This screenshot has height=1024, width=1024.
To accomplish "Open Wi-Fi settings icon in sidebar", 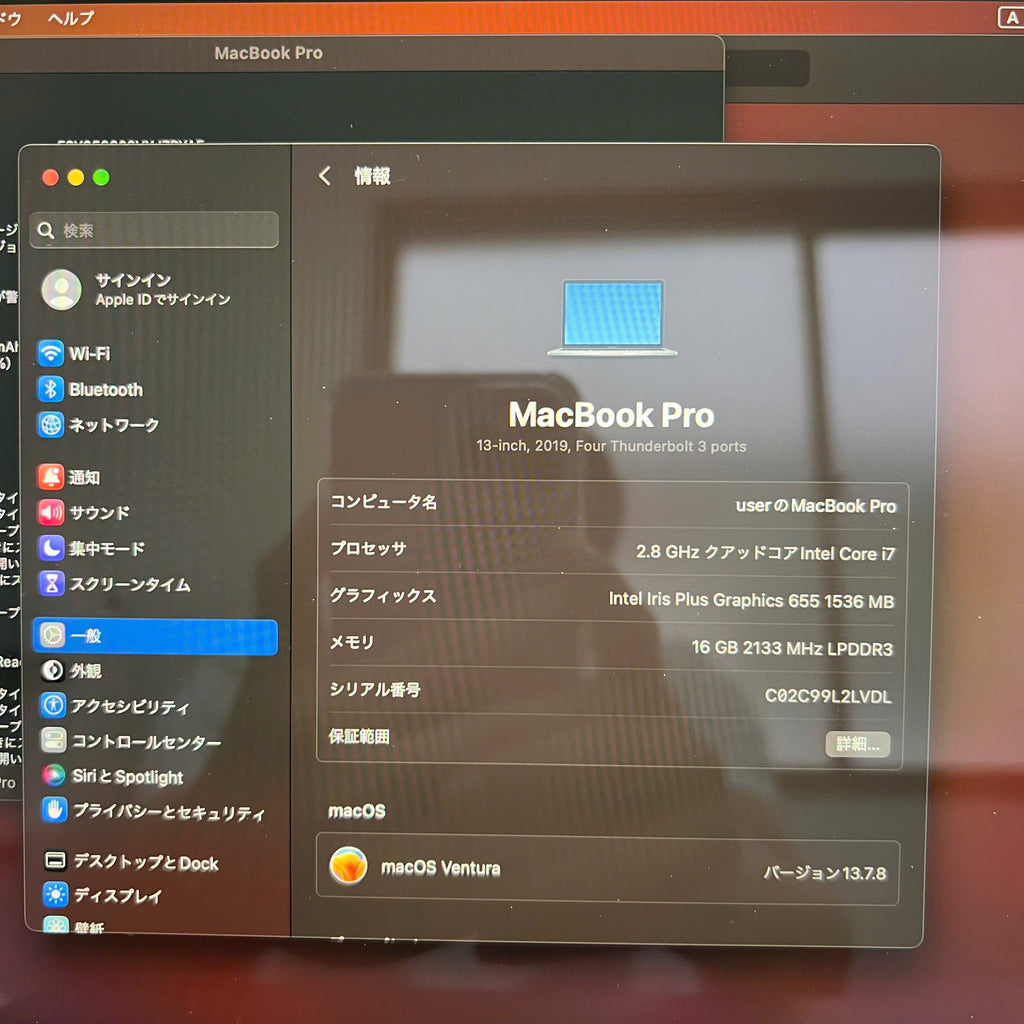I will tap(50, 353).
